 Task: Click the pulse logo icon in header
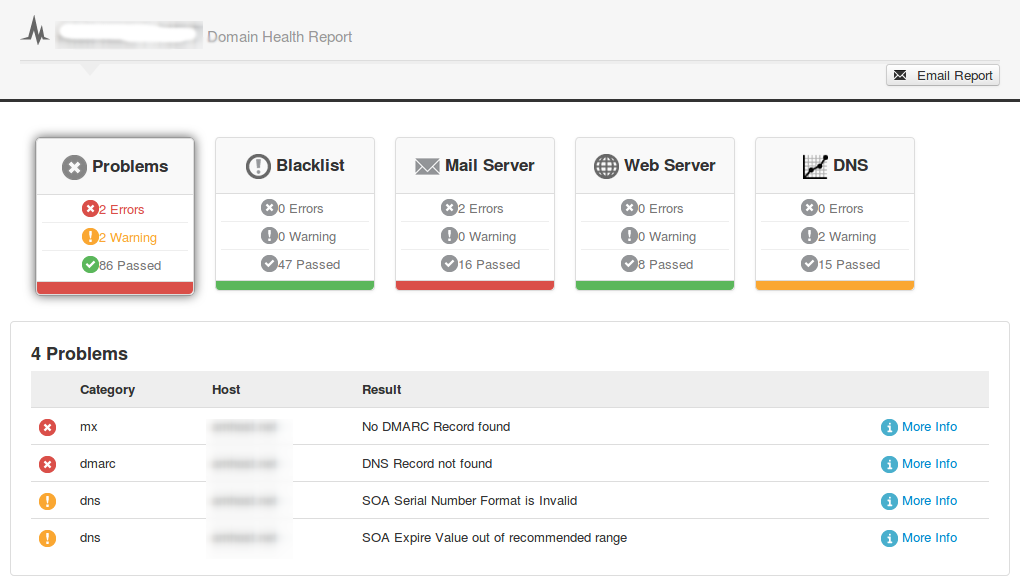(35, 31)
